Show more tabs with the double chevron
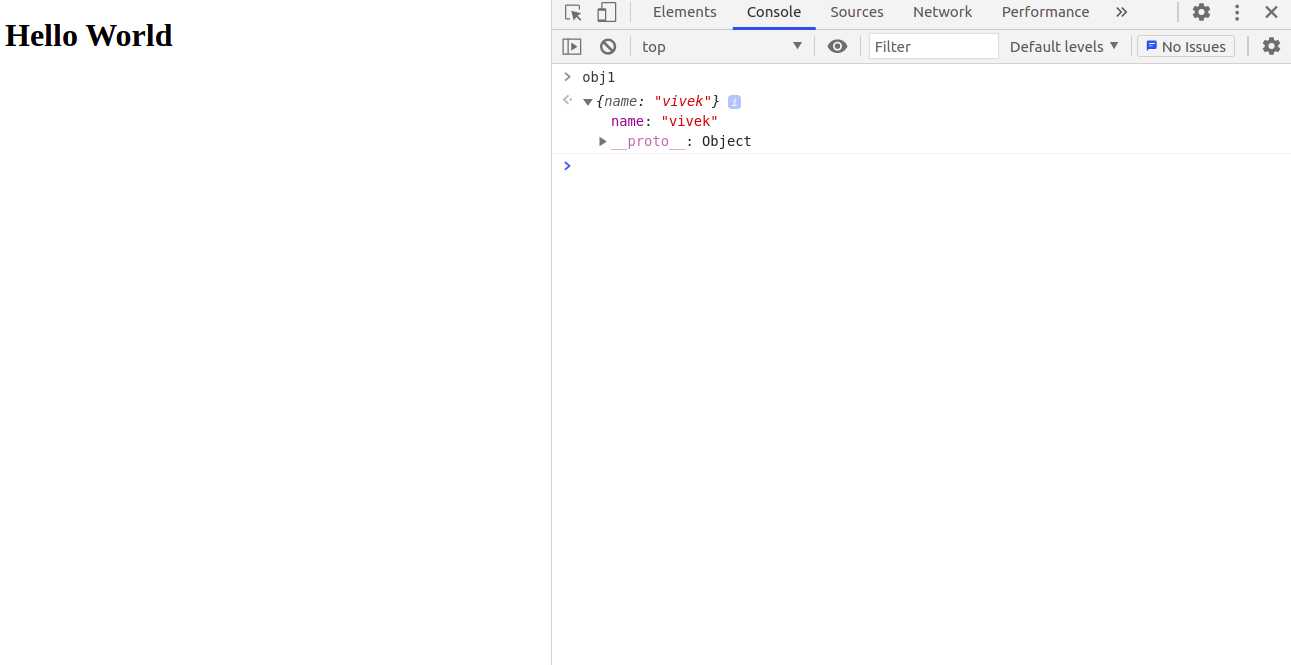 pyautogui.click(x=1121, y=13)
